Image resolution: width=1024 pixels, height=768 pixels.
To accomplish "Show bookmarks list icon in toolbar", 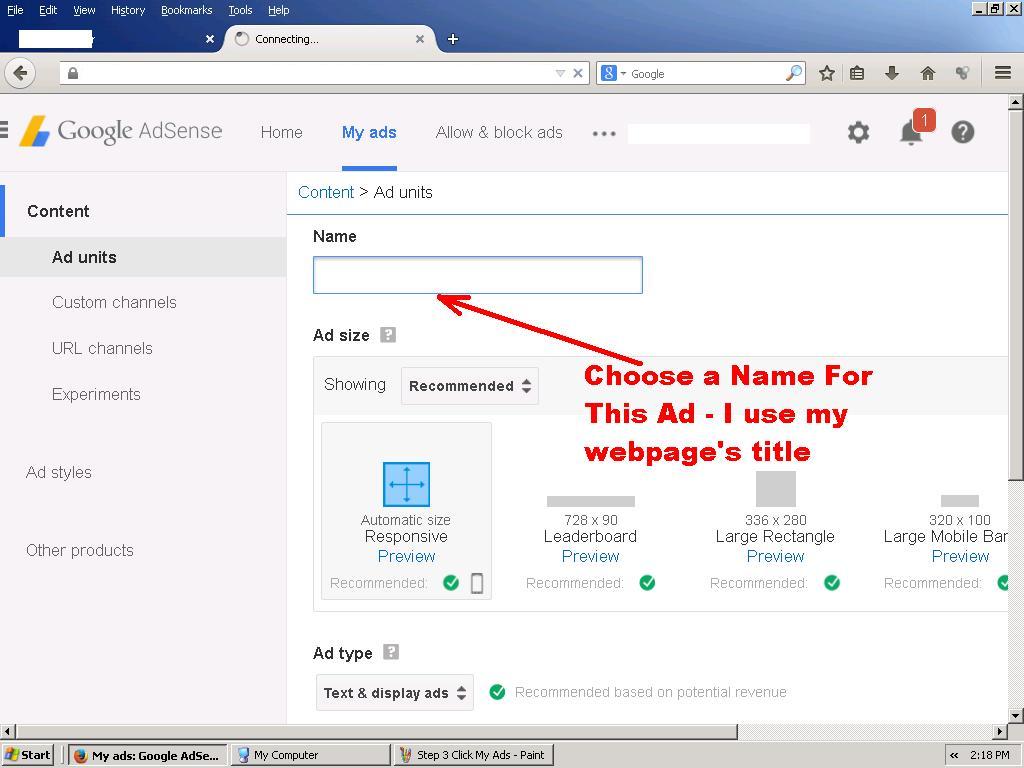I will tap(857, 73).
